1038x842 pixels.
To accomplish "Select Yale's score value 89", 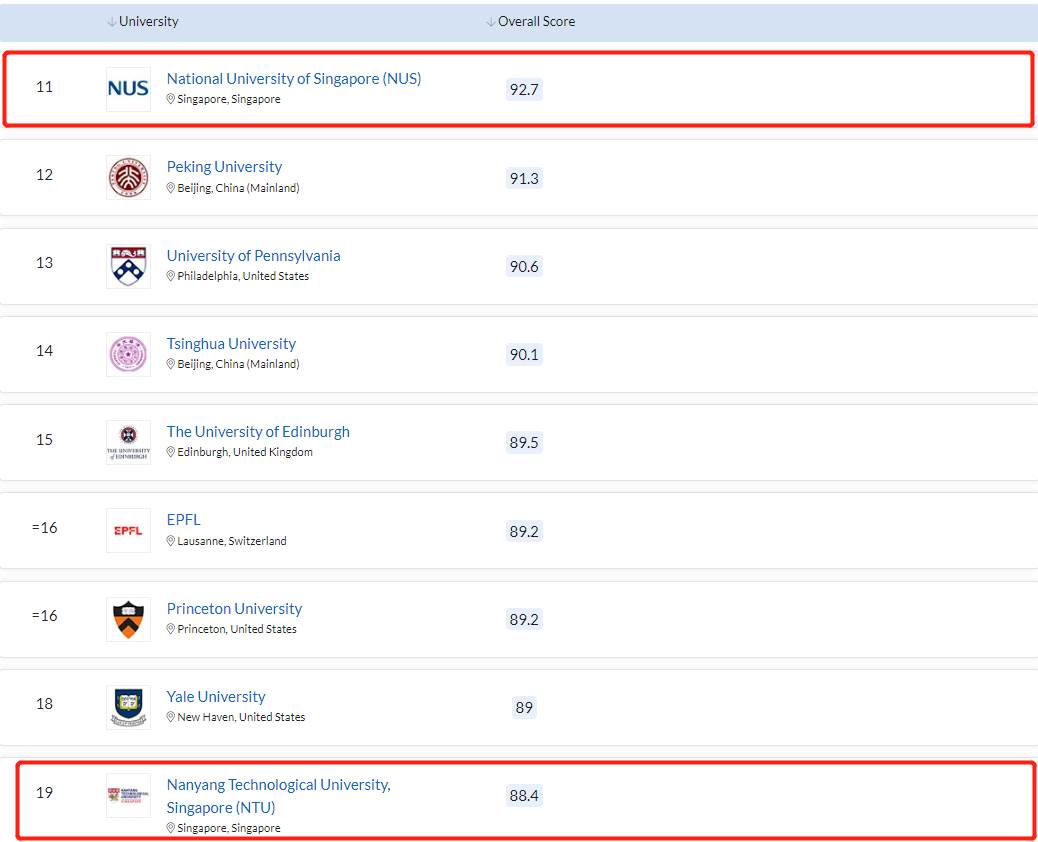I will click(524, 707).
